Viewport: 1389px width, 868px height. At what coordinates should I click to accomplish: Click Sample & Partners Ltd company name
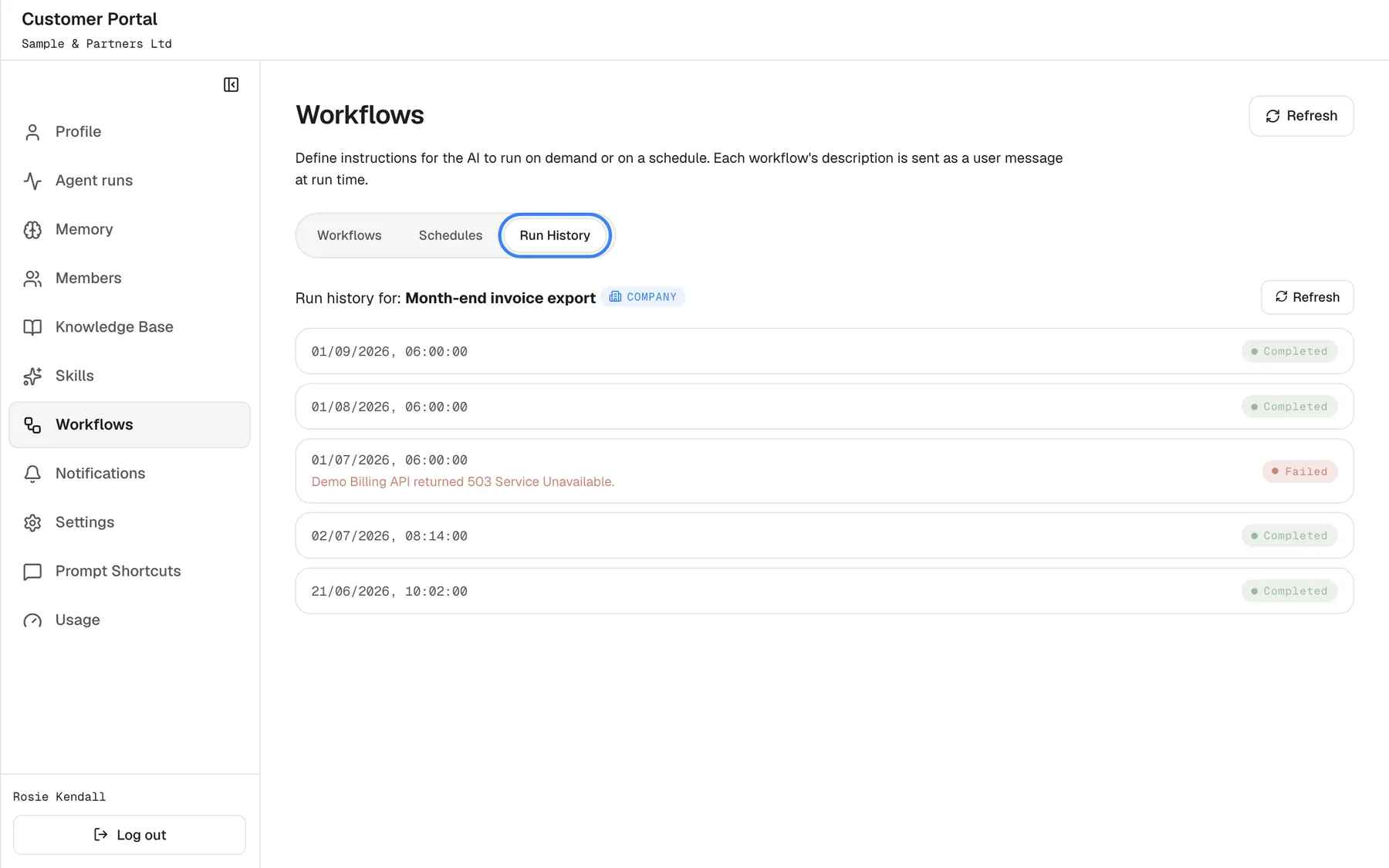click(96, 44)
